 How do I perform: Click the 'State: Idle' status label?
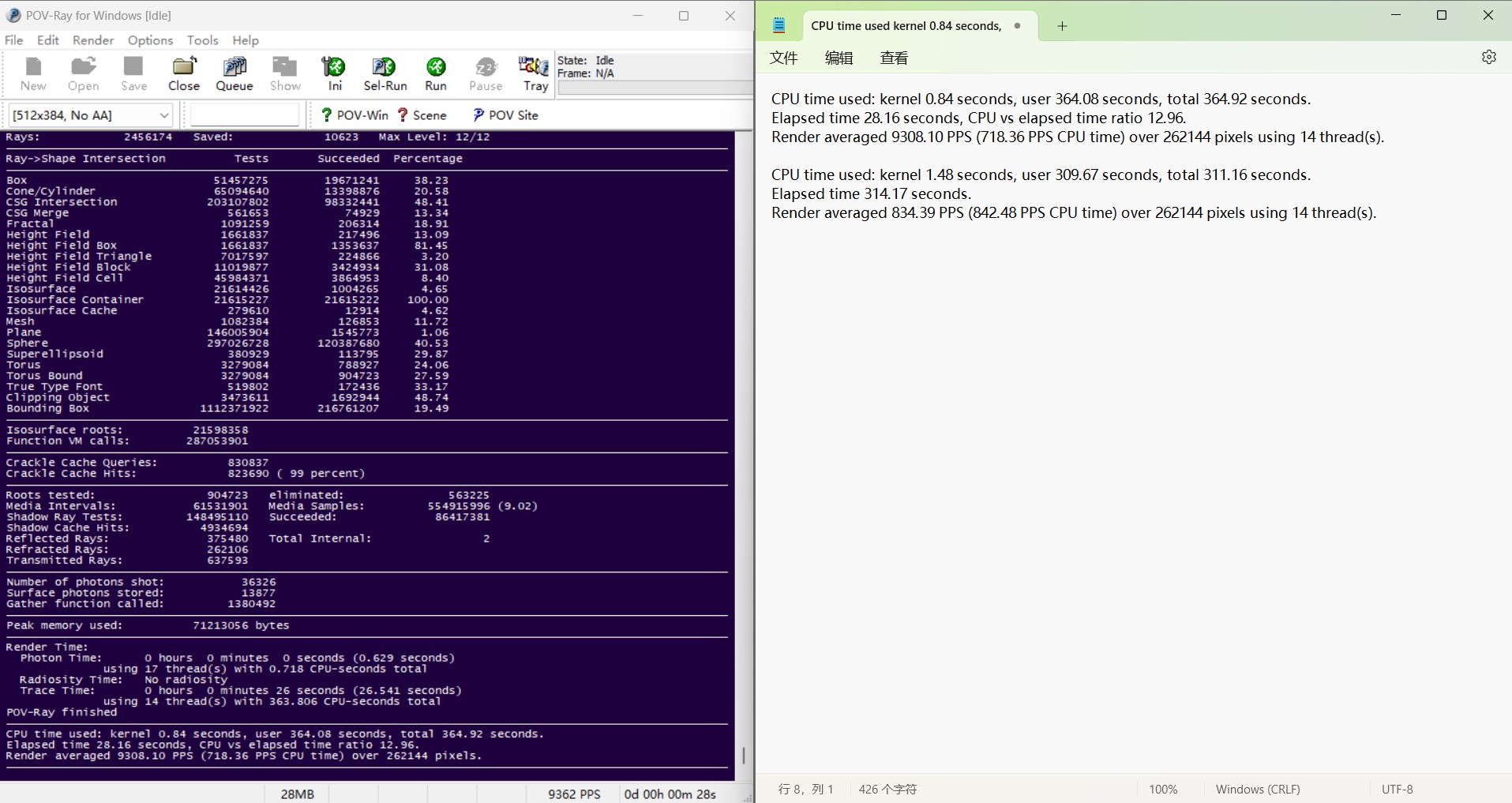585,60
